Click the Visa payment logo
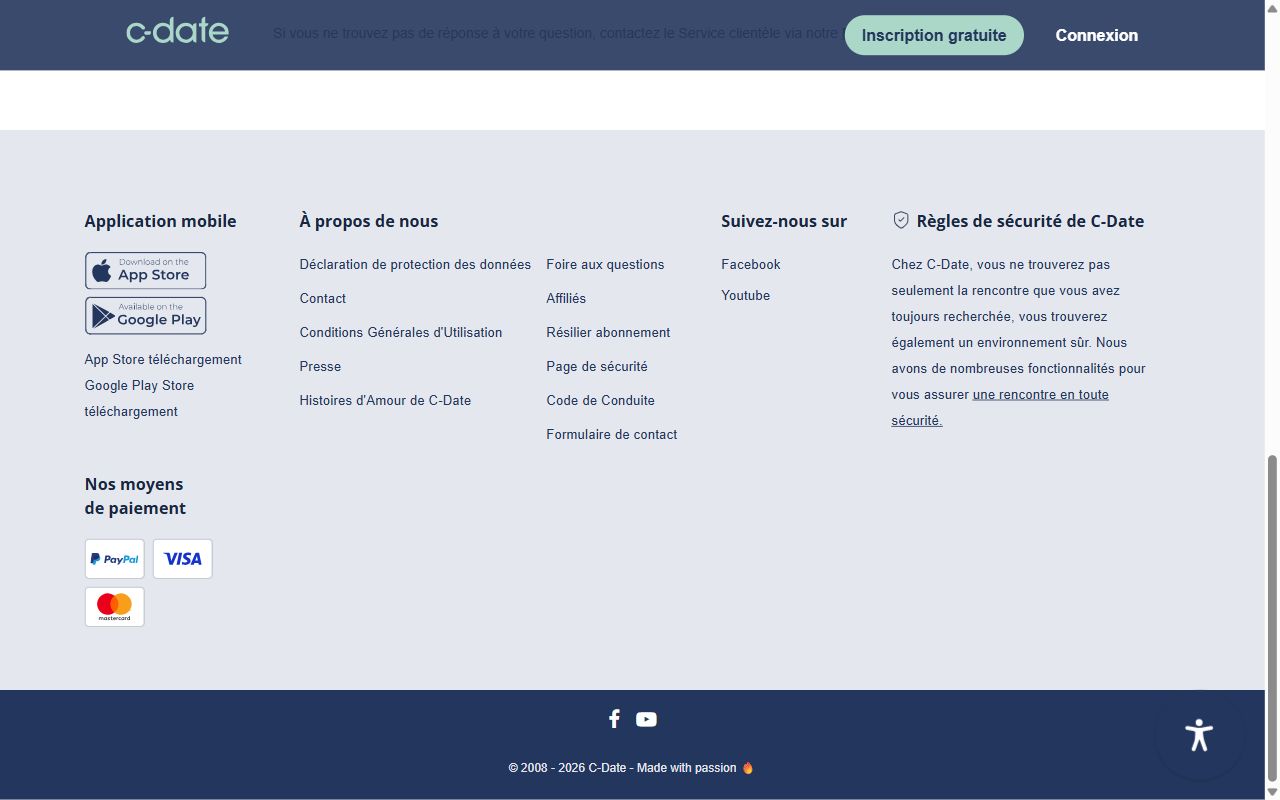 pyautogui.click(x=182, y=559)
